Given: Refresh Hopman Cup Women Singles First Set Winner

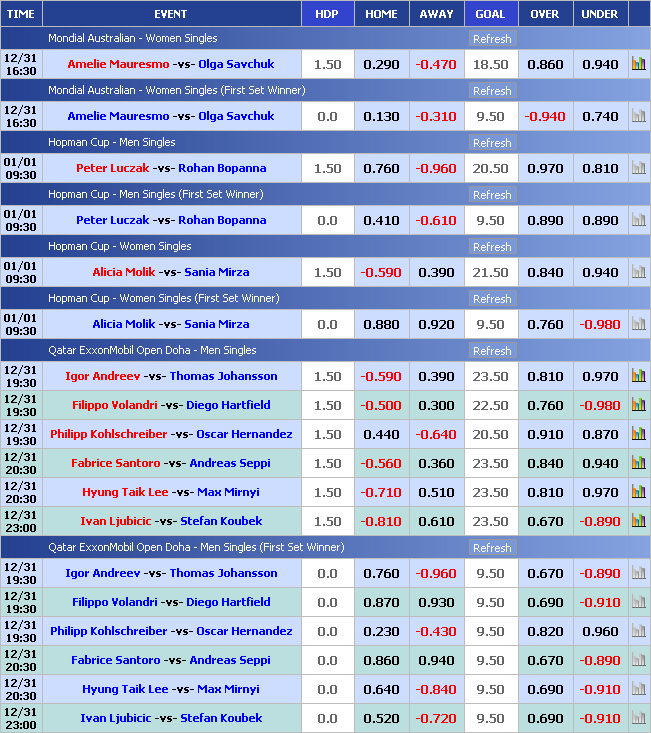Looking at the screenshot, I should (491, 299).
